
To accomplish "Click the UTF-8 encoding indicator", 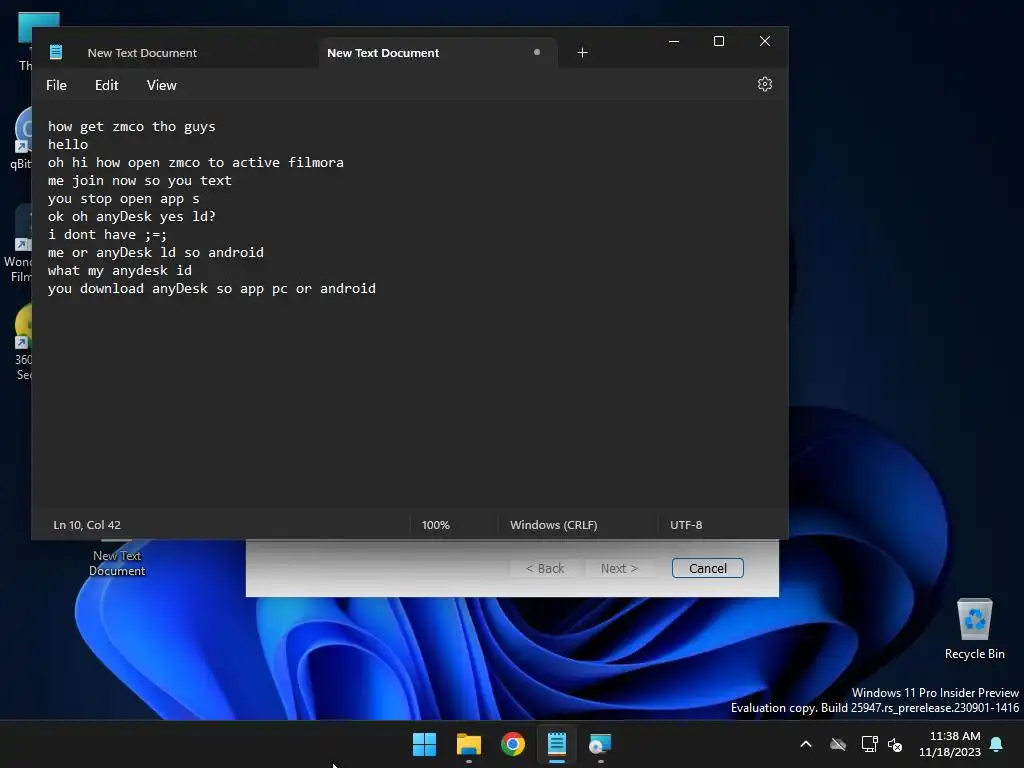I will pyautogui.click(x=686, y=525).
